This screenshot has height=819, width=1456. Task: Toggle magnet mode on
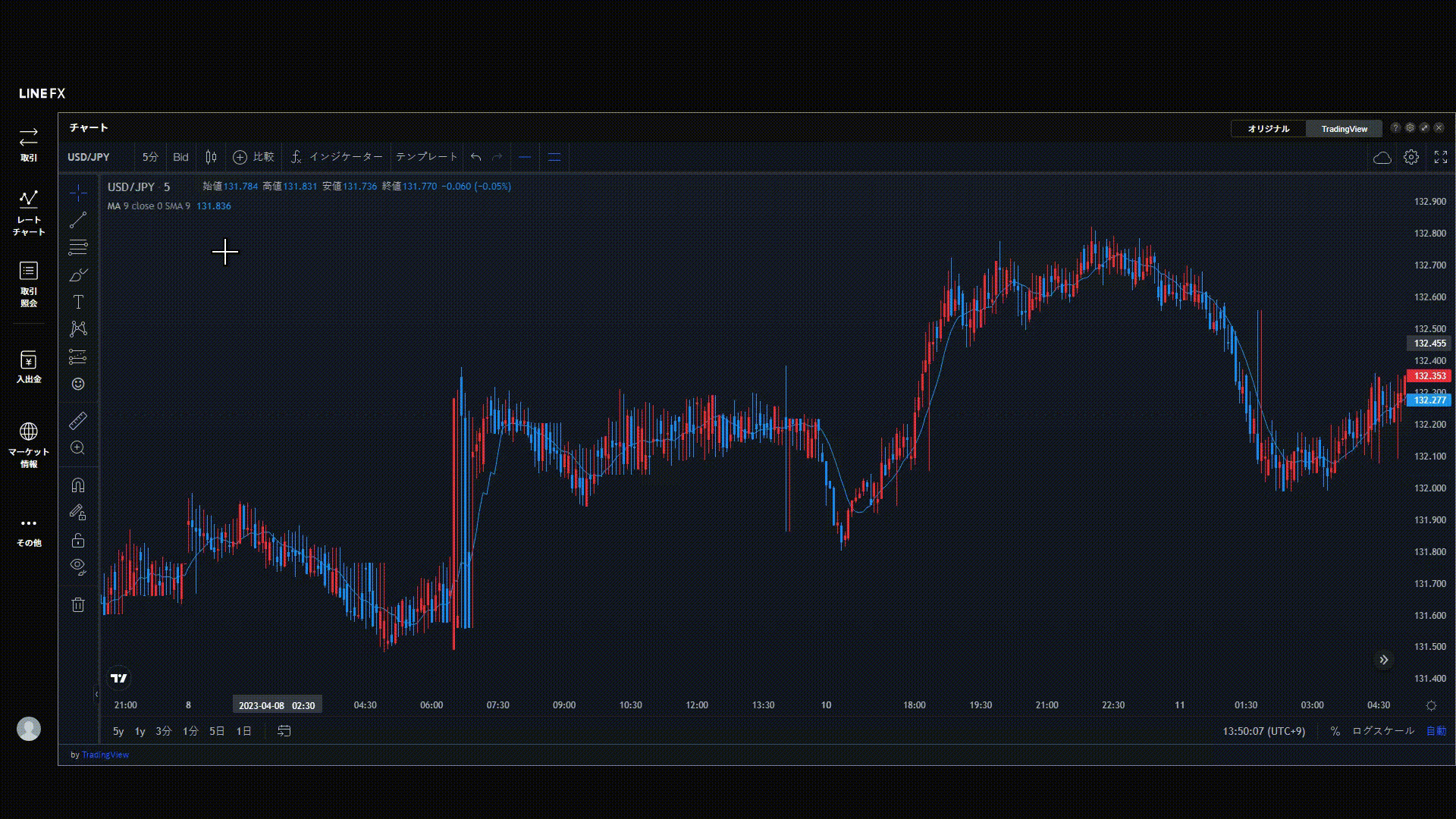click(78, 485)
